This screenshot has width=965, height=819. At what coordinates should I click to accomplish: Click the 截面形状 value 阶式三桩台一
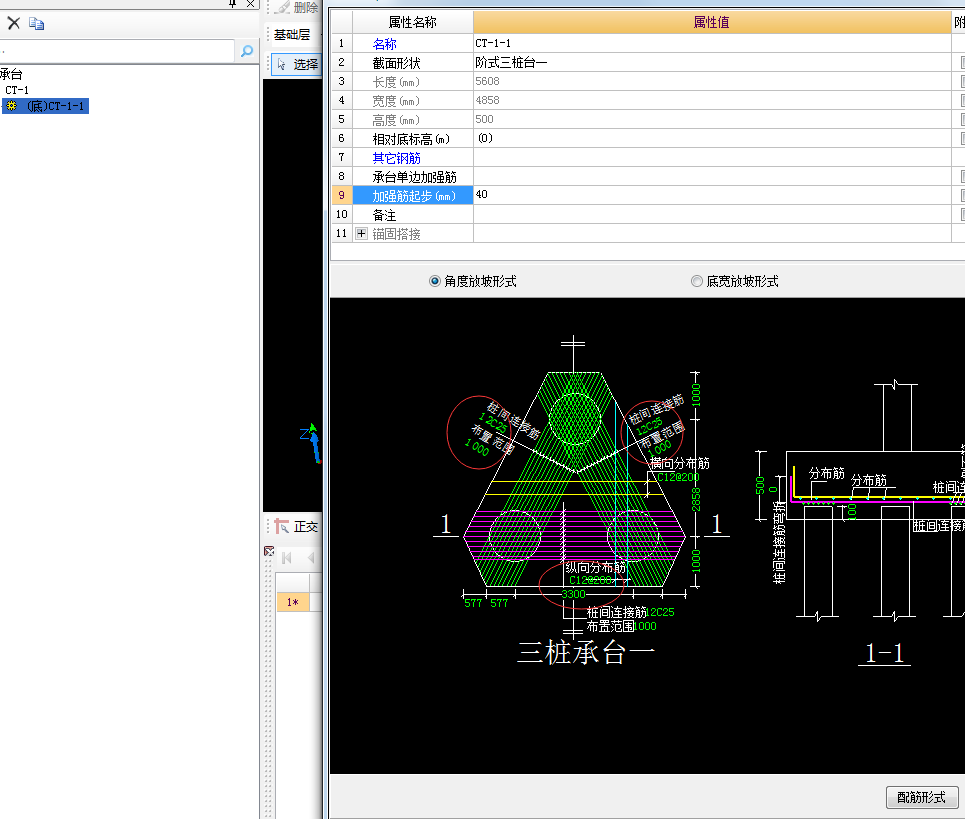point(712,62)
